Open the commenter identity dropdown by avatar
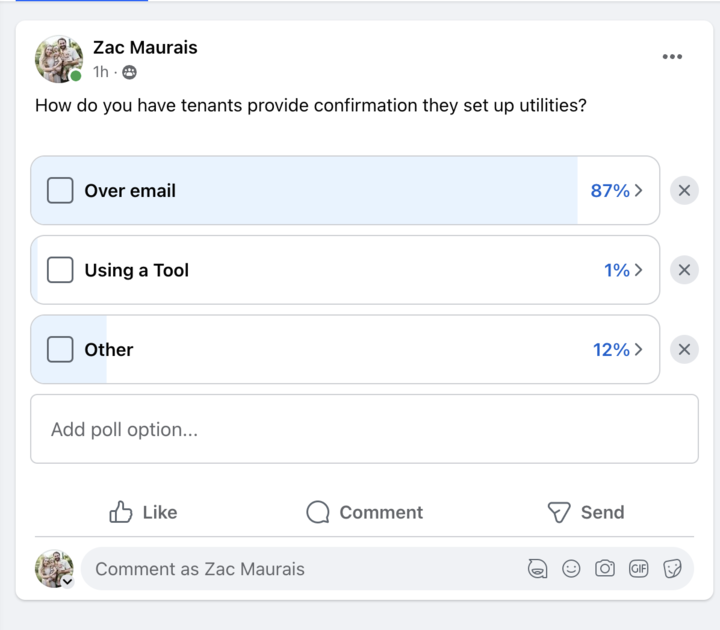 click(x=67, y=582)
